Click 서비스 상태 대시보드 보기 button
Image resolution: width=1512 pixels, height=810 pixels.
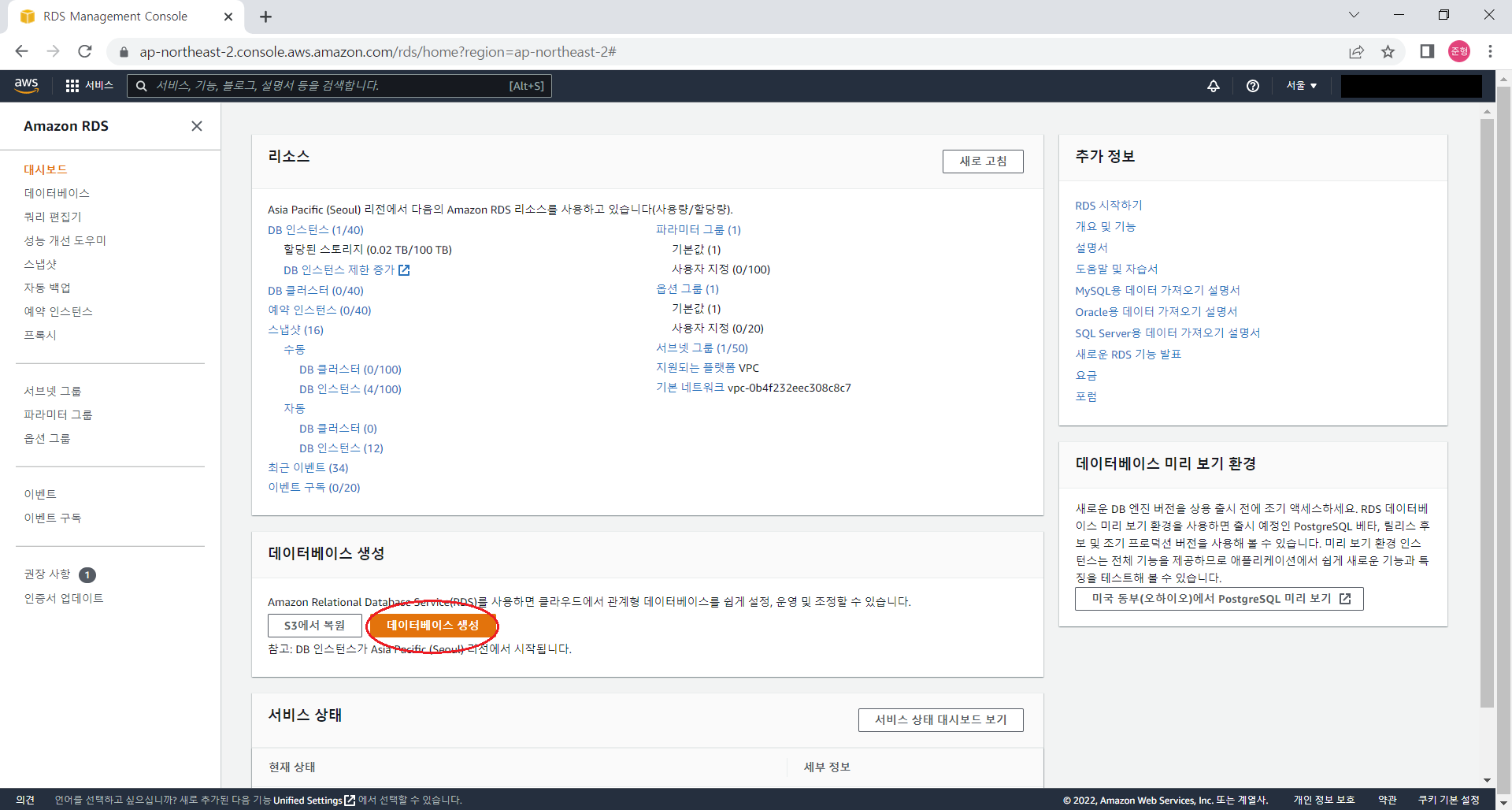941,719
